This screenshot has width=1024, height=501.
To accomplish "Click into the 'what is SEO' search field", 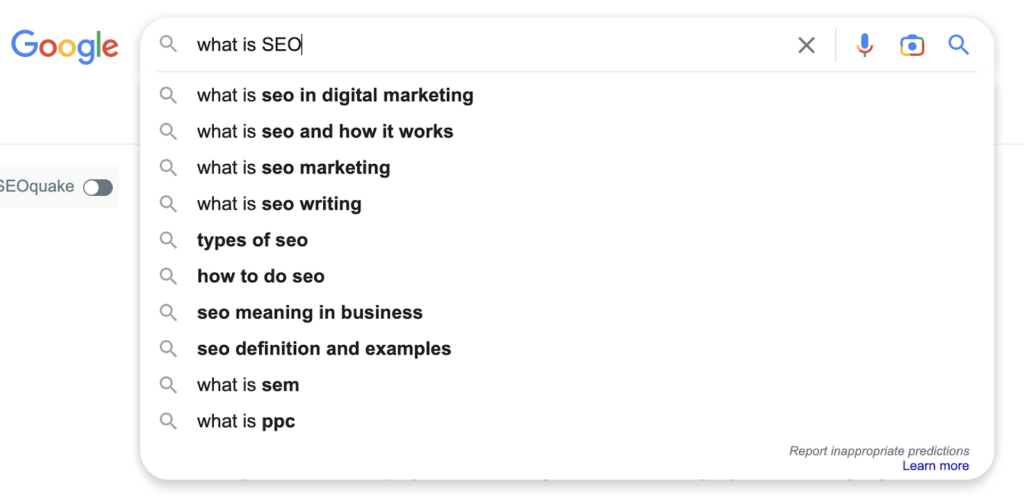I will [490, 45].
